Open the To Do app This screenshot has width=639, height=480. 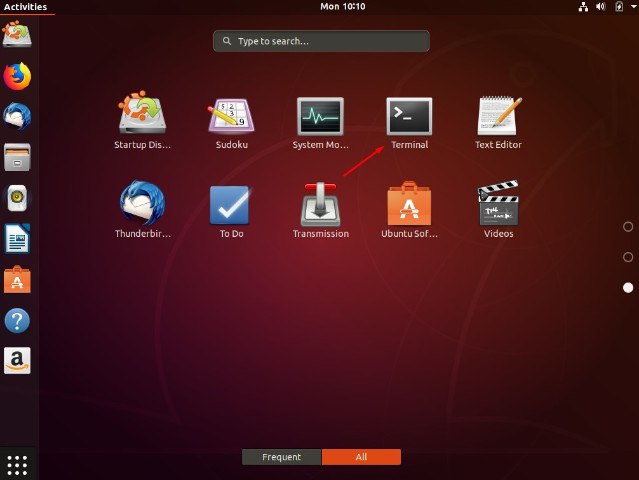pyautogui.click(x=231, y=211)
